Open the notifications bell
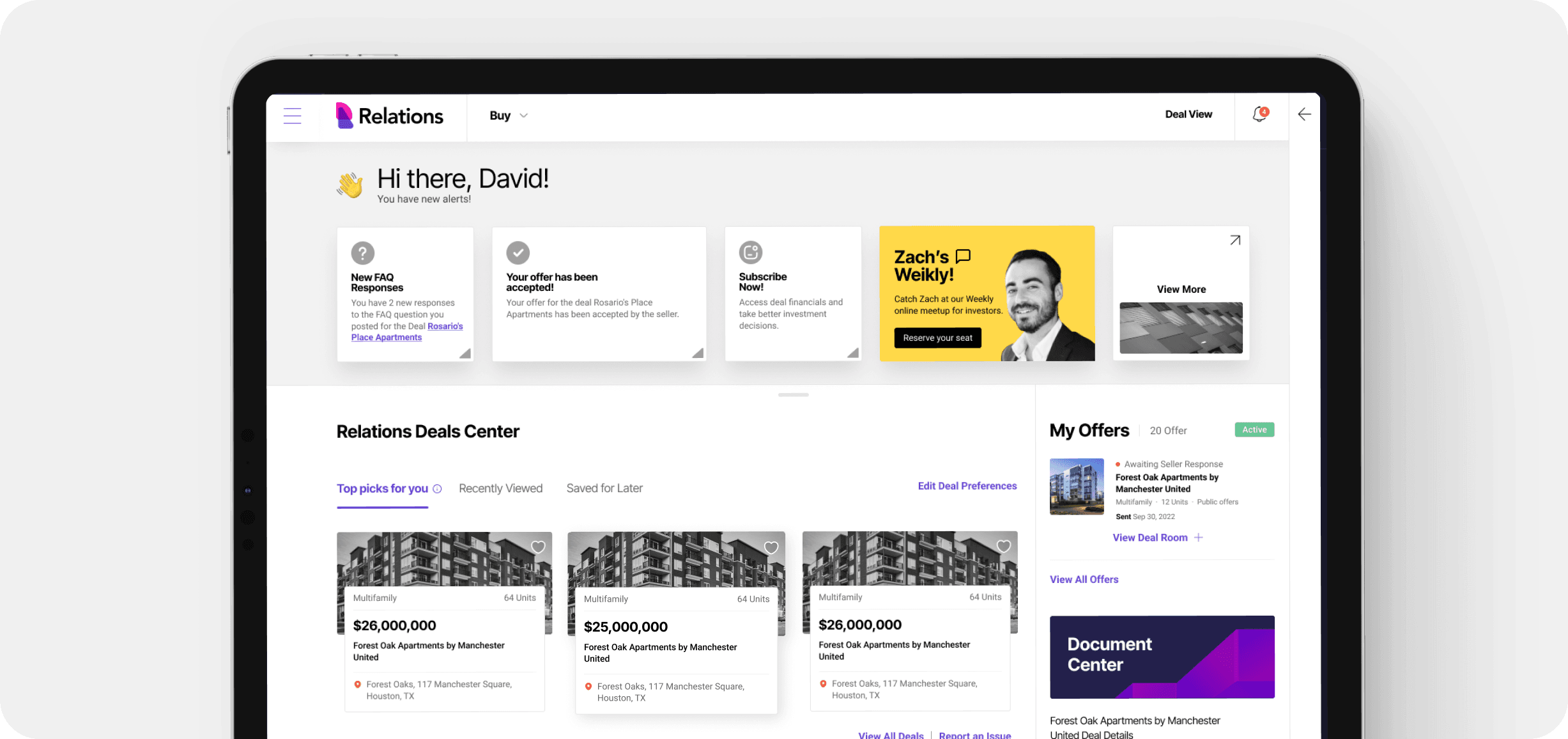 [1260, 114]
